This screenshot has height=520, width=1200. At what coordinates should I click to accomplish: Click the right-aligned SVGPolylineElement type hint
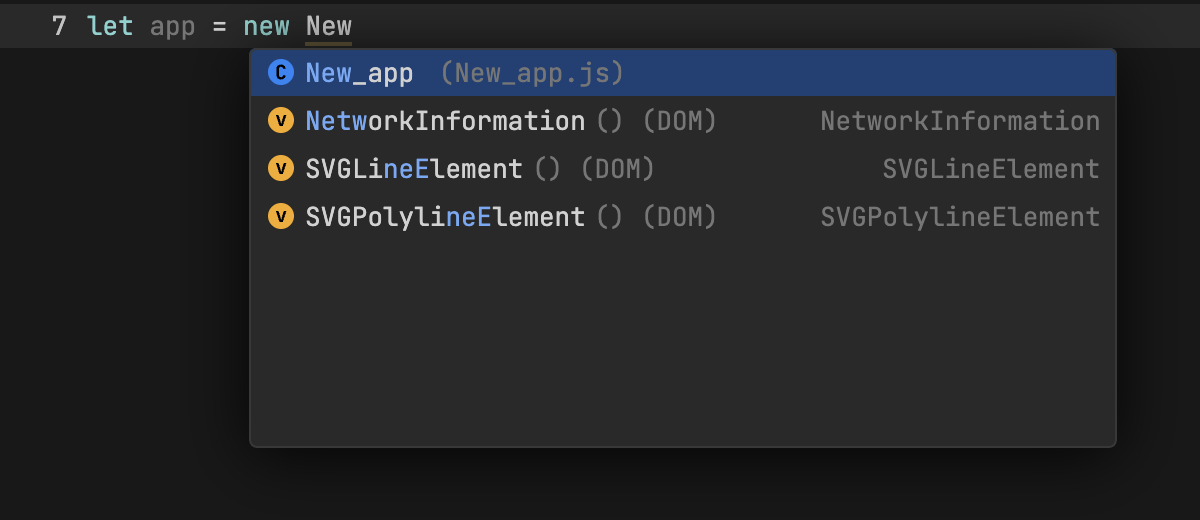(960, 217)
